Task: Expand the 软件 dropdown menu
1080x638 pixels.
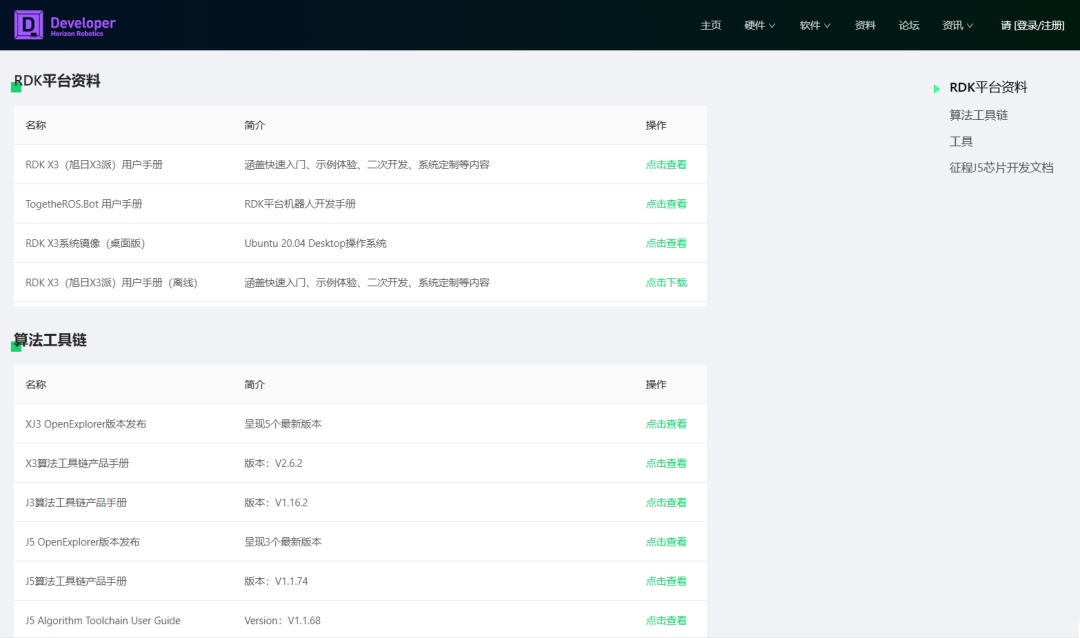Action: [815, 25]
